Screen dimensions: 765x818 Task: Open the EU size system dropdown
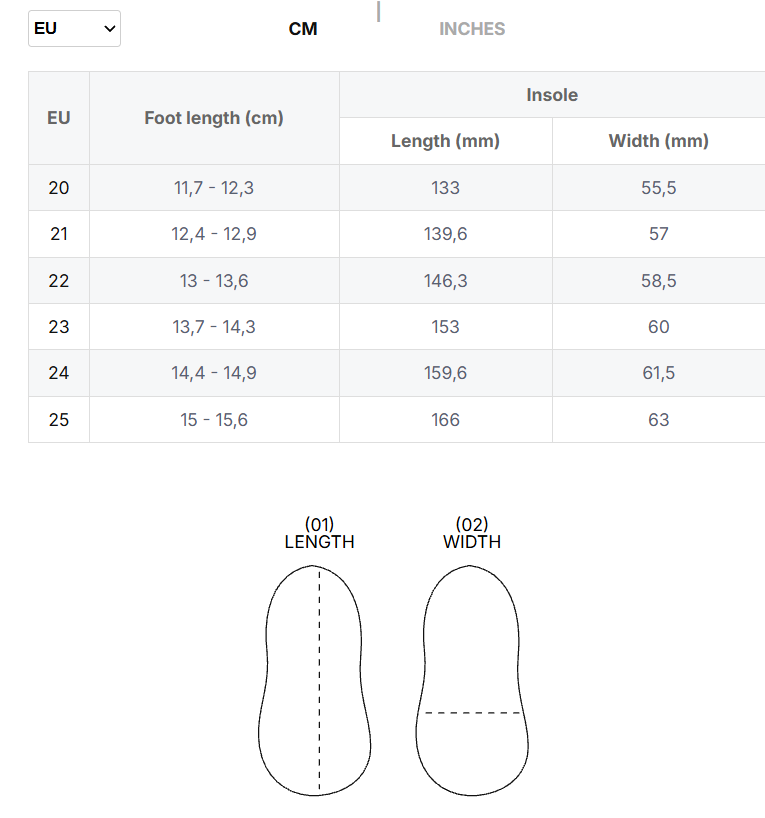[x=74, y=29]
